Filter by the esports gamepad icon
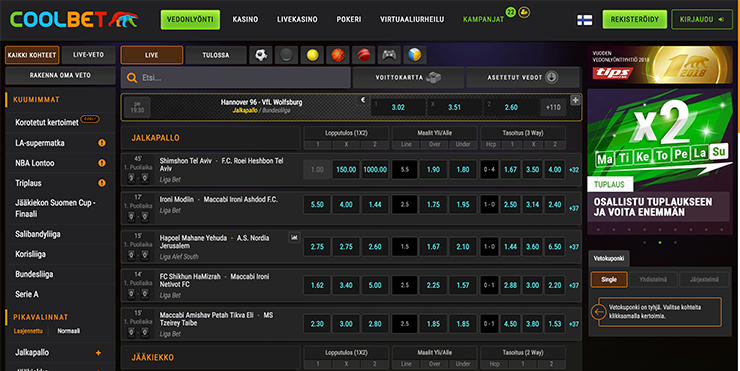Viewport: 740px width, 371px height. click(389, 55)
